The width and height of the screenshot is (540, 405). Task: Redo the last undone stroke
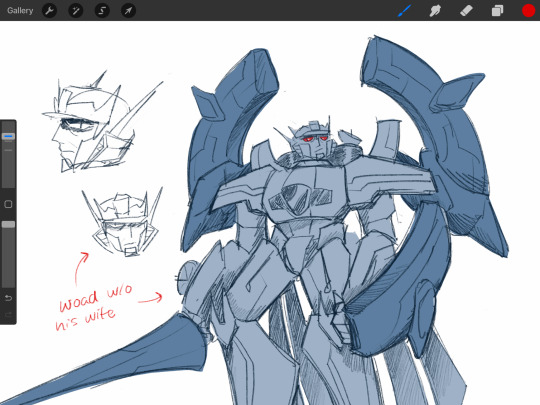click(8, 315)
